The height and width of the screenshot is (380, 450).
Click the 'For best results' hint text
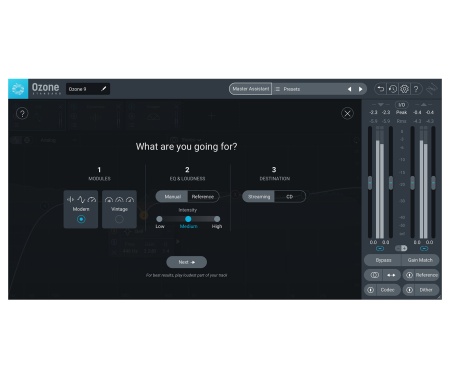coord(186,275)
